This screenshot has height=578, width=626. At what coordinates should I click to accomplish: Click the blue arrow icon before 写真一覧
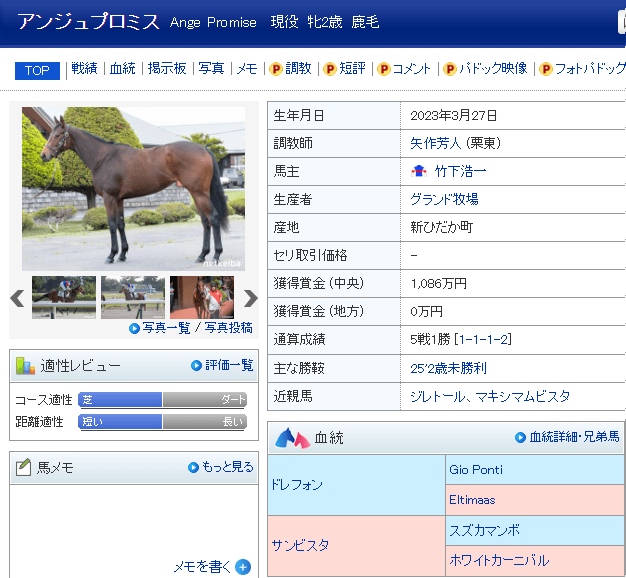(x=134, y=329)
